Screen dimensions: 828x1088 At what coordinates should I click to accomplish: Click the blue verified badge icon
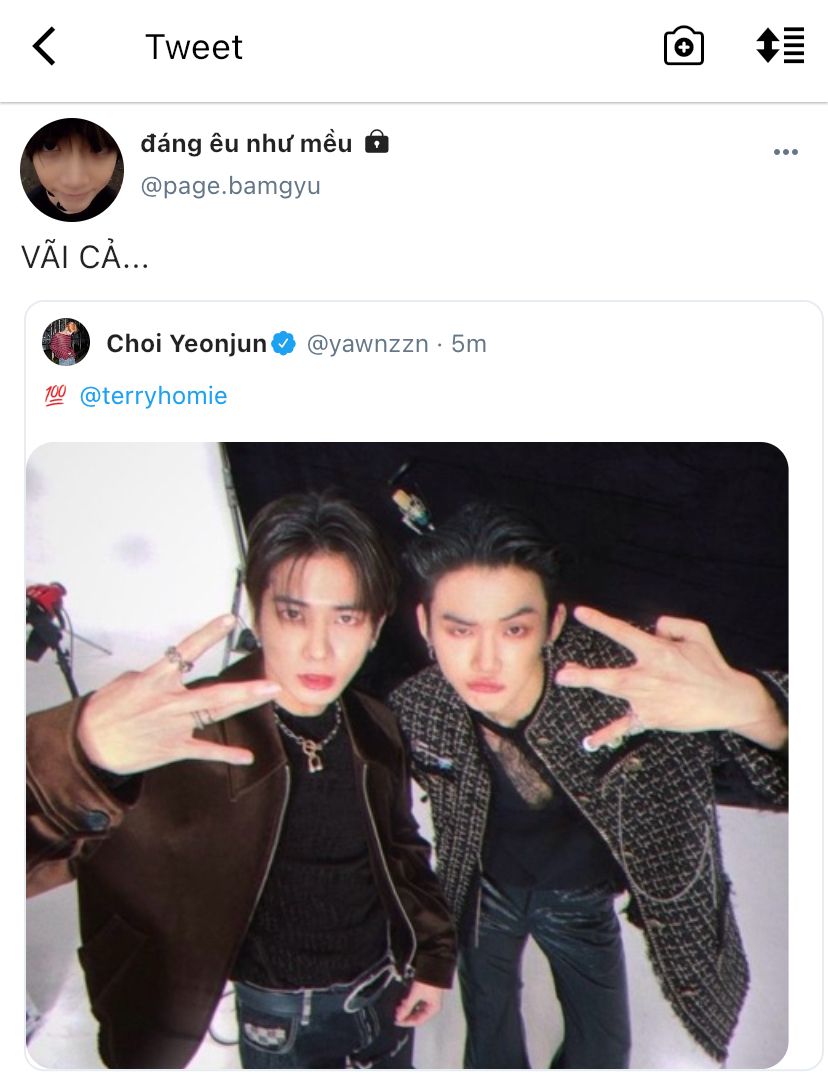pyautogui.click(x=283, y=343)
